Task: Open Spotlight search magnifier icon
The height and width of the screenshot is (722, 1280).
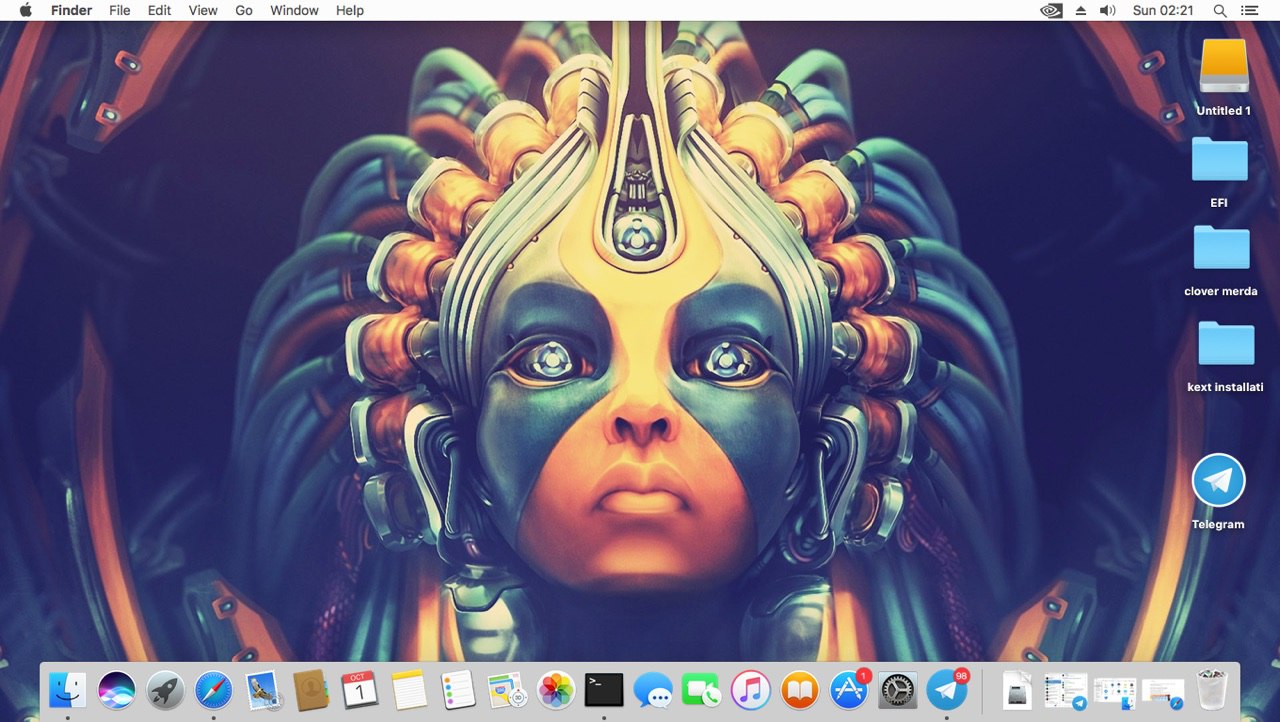Action: pyautogui.click(x=1220, y=10)
